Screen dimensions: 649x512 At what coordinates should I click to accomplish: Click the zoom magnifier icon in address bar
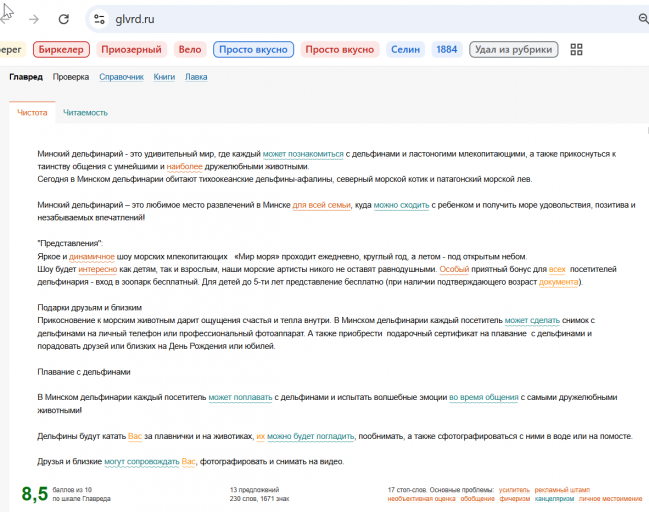click(x=644, y=19)
